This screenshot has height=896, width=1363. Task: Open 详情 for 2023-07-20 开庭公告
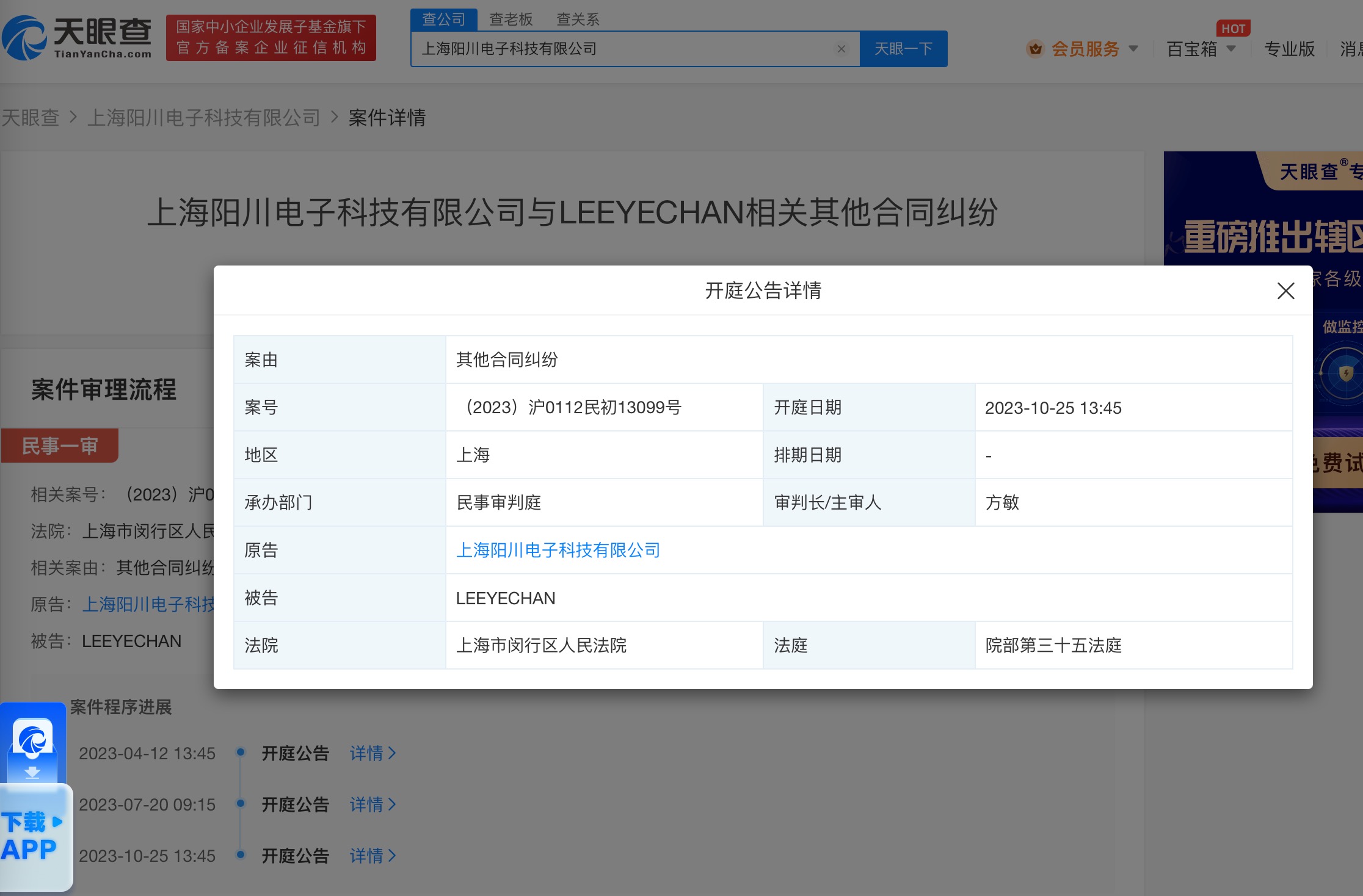tap(373, 804)
